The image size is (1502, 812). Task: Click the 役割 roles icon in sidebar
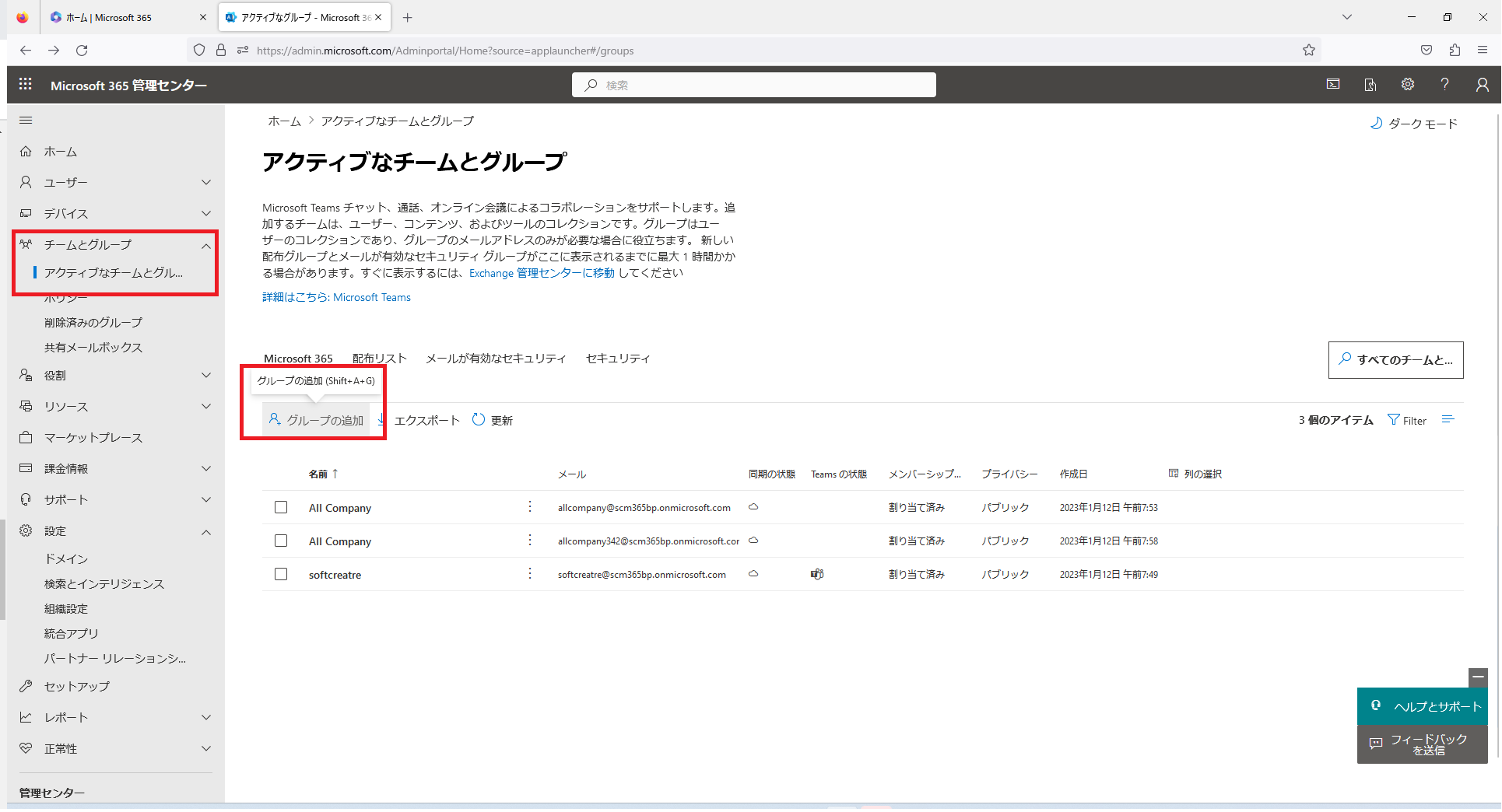[x=26, y=375]
